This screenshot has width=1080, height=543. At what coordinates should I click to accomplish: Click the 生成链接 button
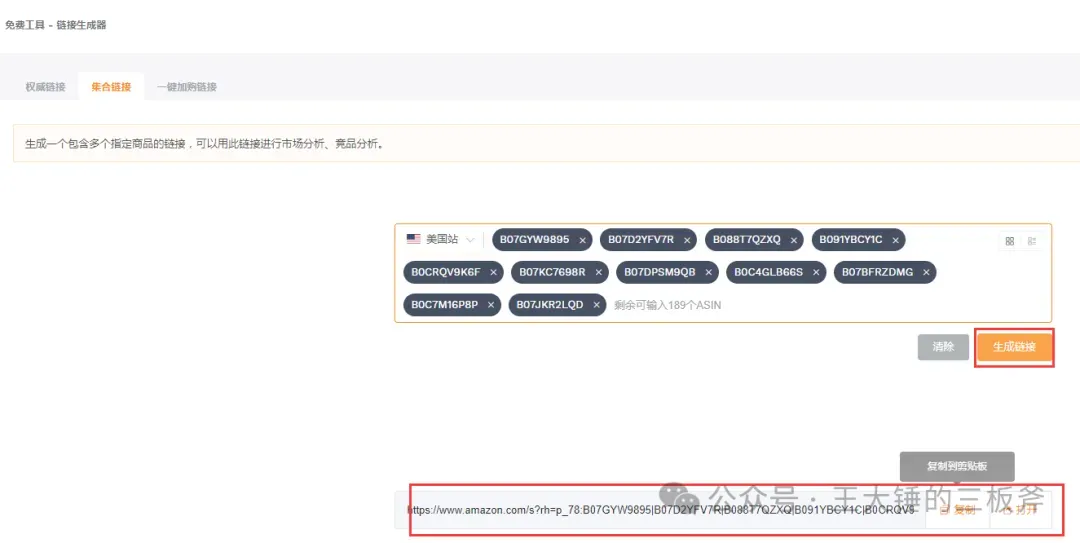1014,347
